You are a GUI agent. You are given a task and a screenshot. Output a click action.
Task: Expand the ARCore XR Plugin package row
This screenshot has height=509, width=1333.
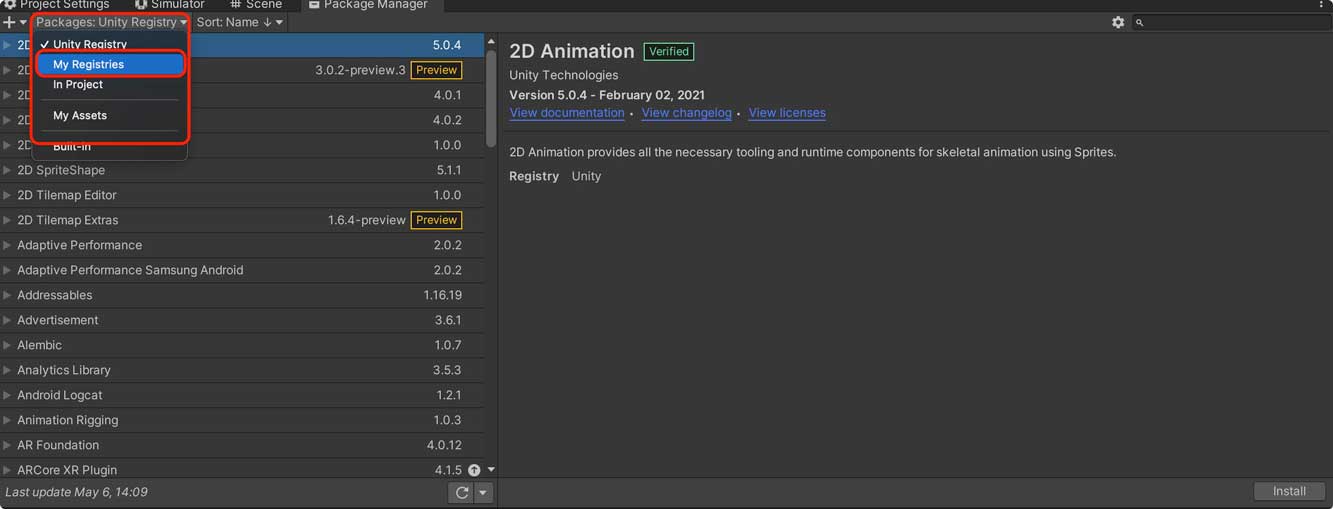point(7,470)
